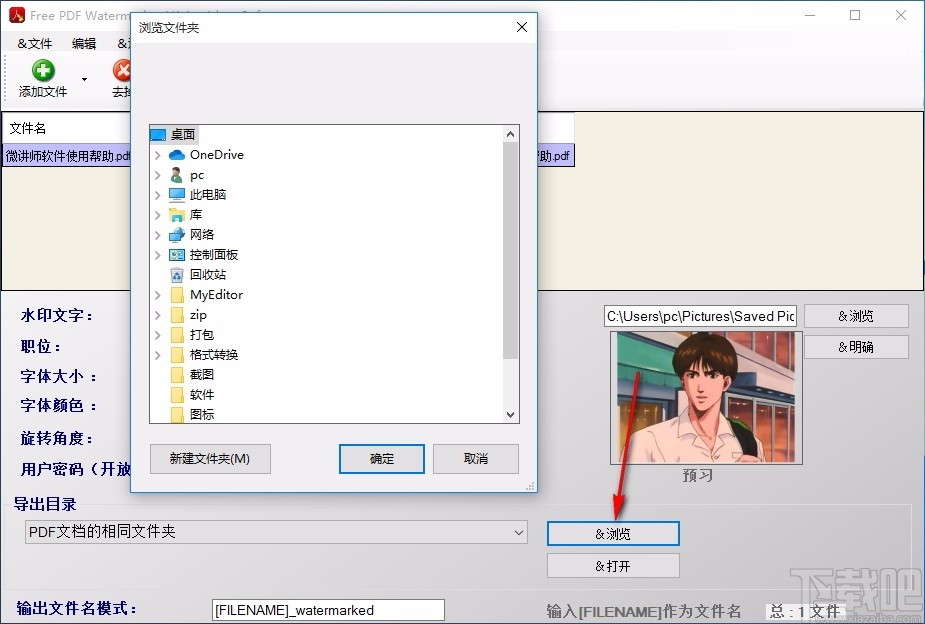Click the green 添加文件 add-file icon
The image size is (925, 624).
click(x=41, y=71)
